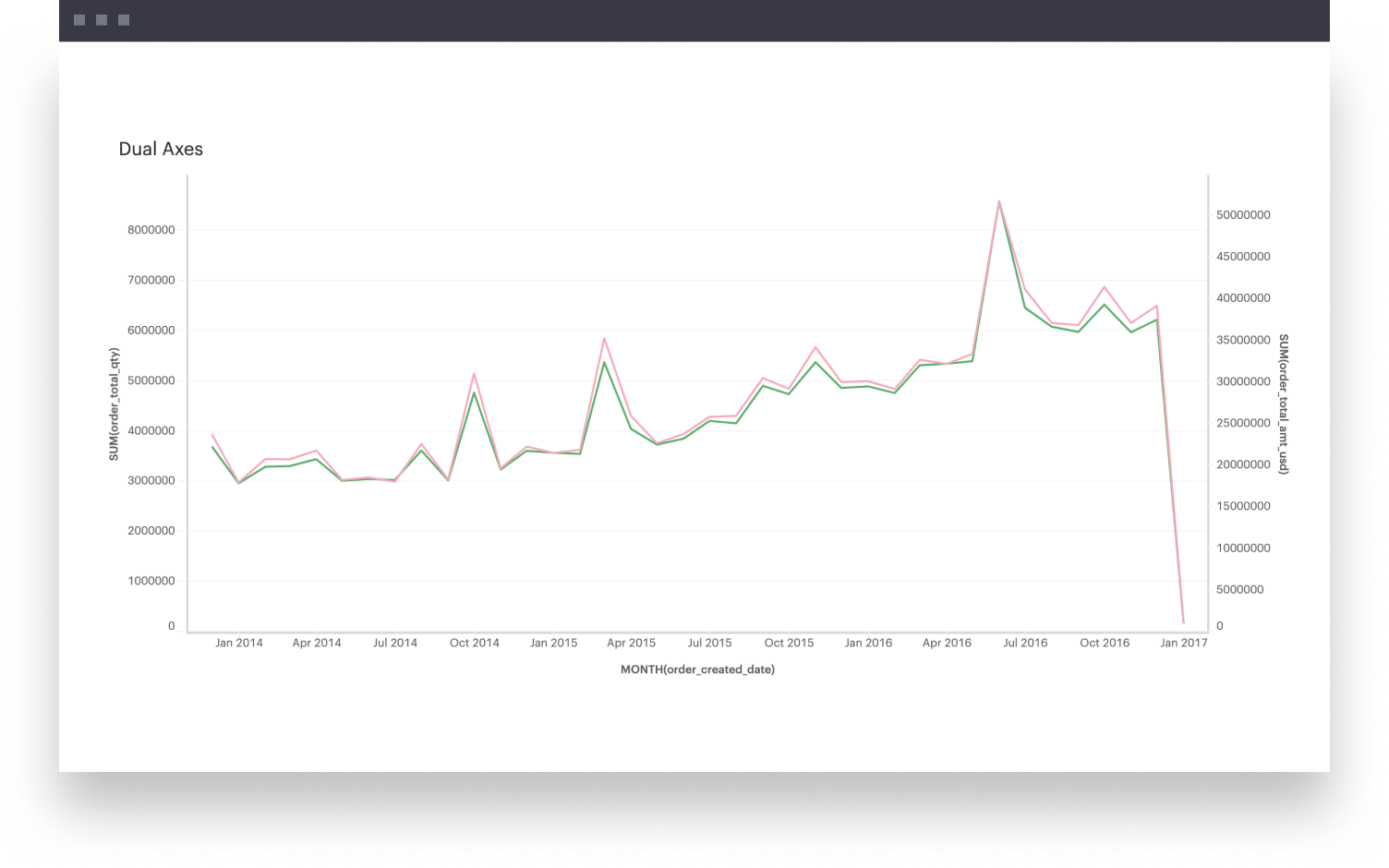
Task: Click the pink line's peak at Oct 2014
Action: [474, 374]
